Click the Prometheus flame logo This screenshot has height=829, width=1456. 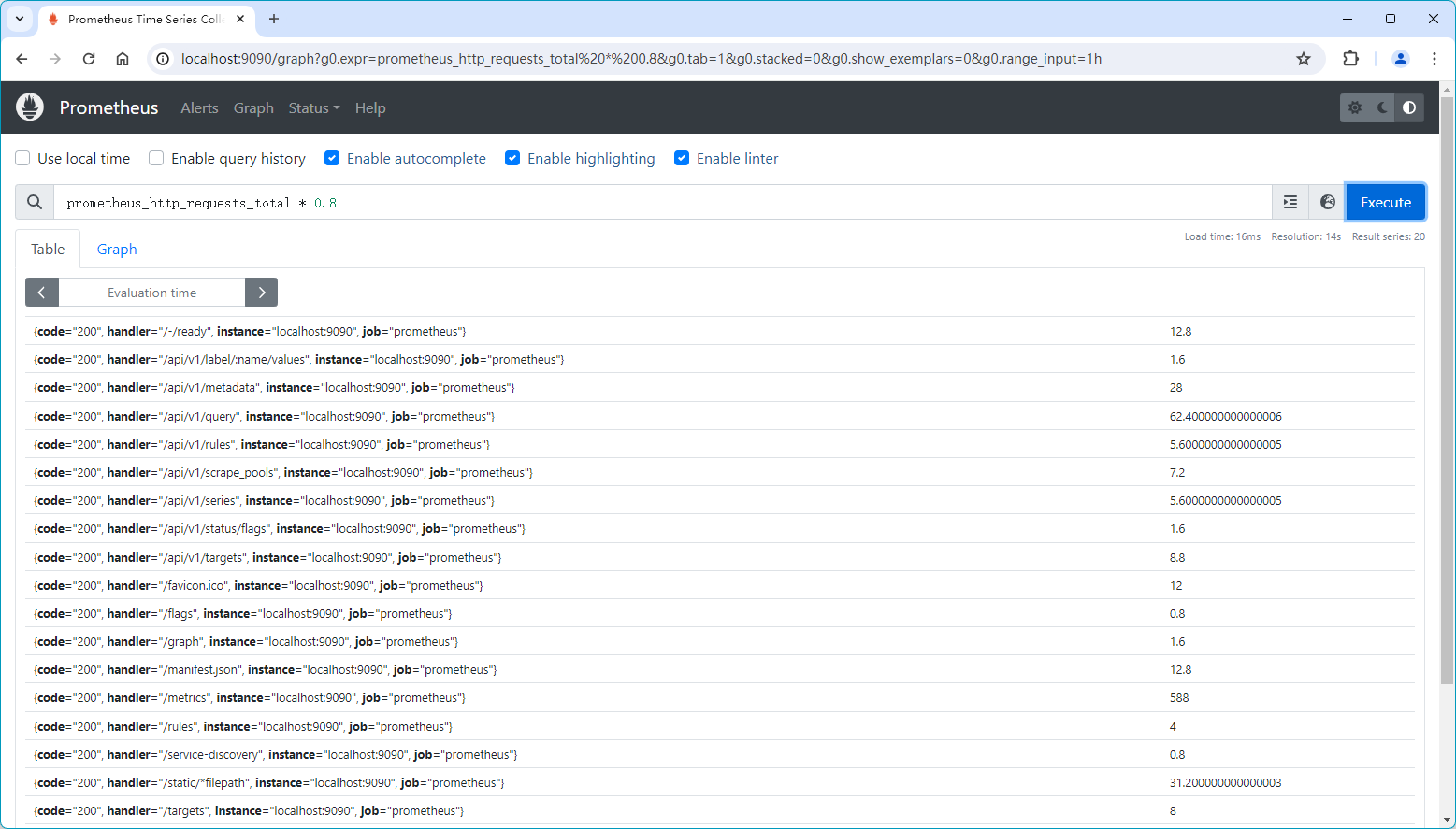click(x=30, y=107)
